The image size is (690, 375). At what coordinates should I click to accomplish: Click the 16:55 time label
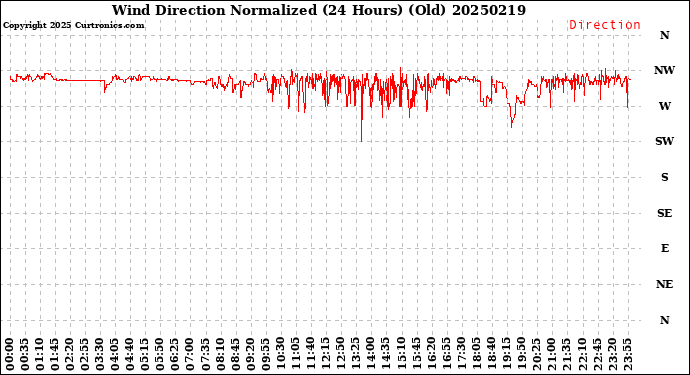pos(446,355)
